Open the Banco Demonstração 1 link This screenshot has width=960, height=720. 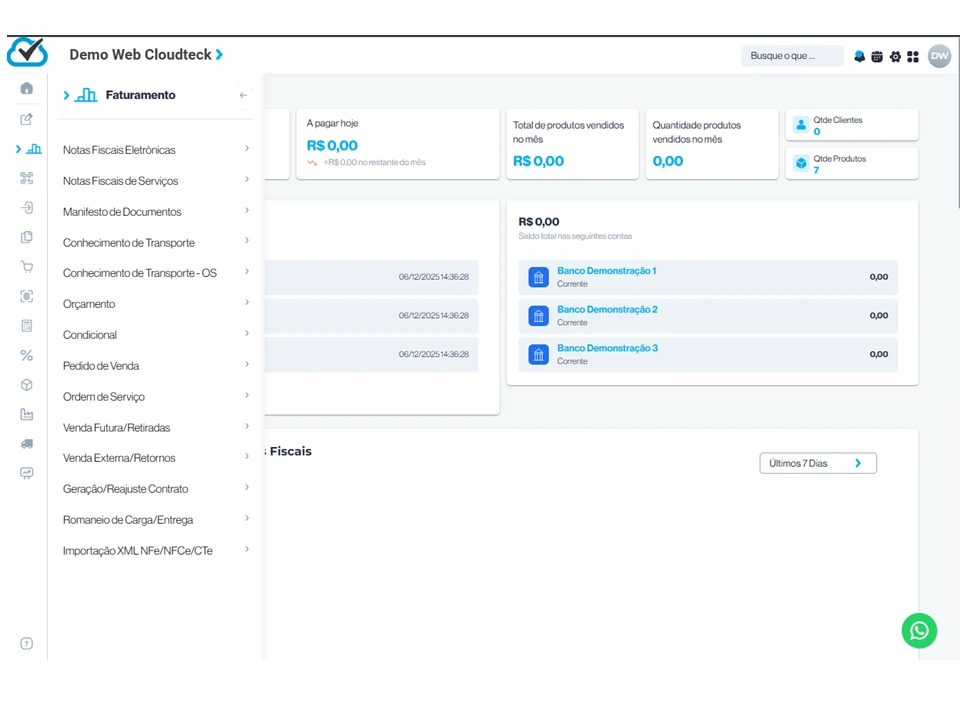pos(606,271)
